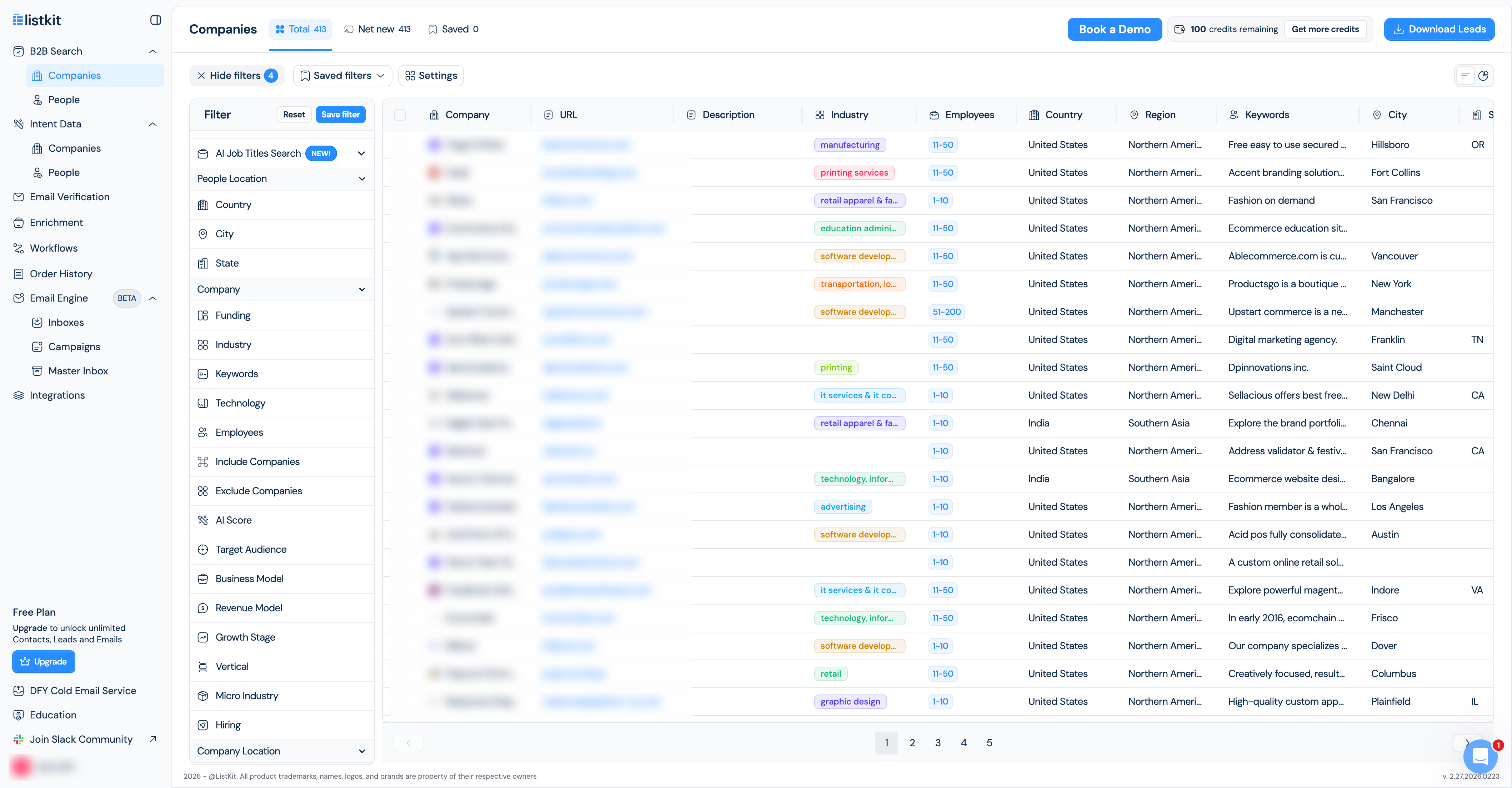Switch to the Net new tab

[x=377, y=29]
